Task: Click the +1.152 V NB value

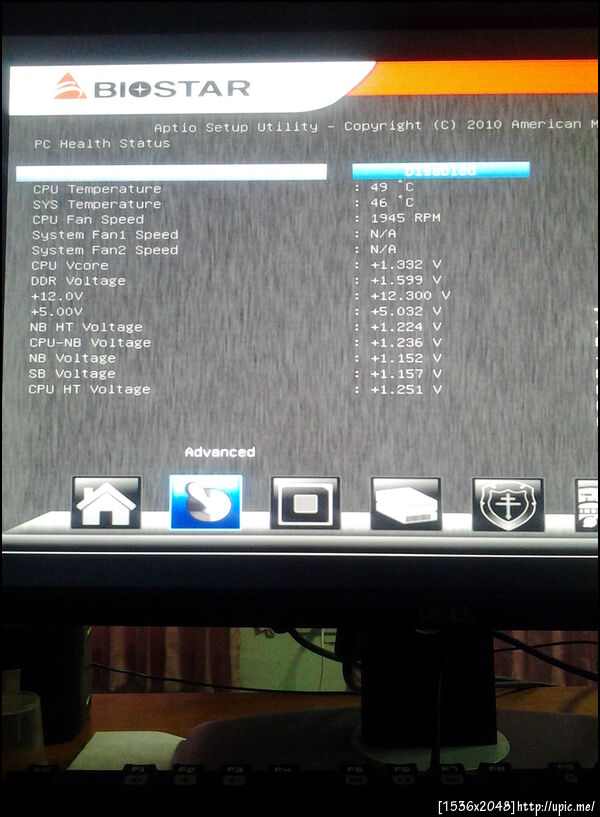Action: pyautogui.click(x=406, y=358)
